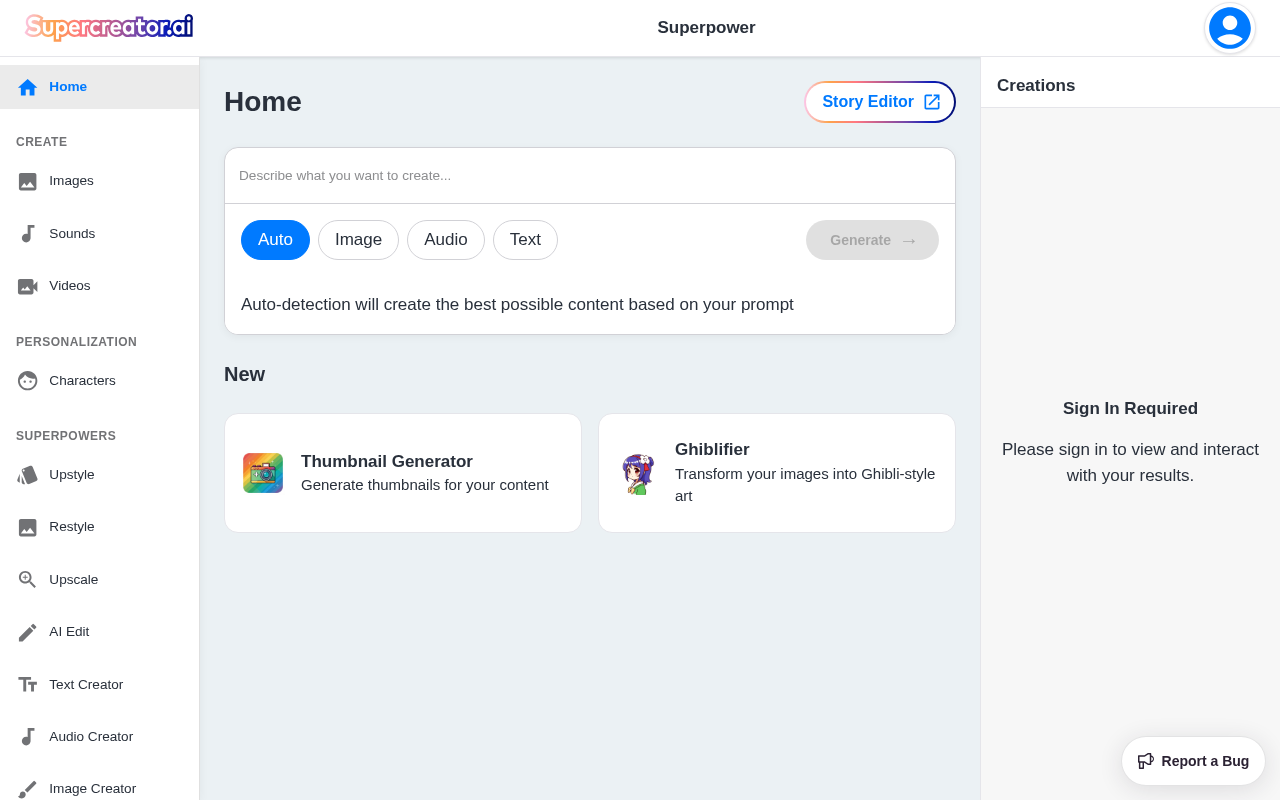1280x800 pixels.
Task: Choose the Text output mode
Action: pyautogui.click(x=525, y=240)
